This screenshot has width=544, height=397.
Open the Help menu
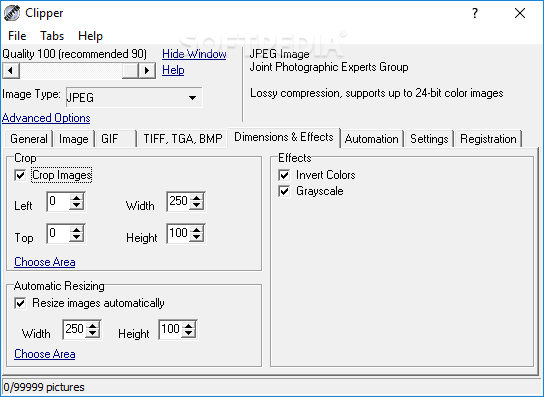coord(90,36)
